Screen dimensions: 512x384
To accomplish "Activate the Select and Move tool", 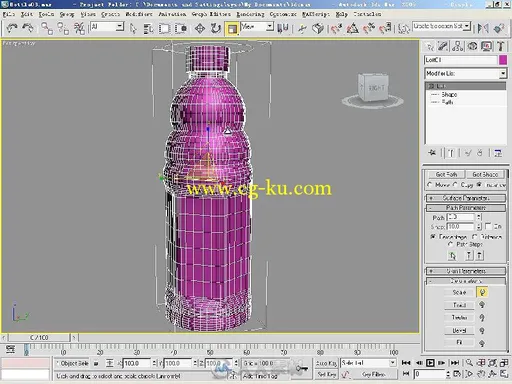I will 200,29.
